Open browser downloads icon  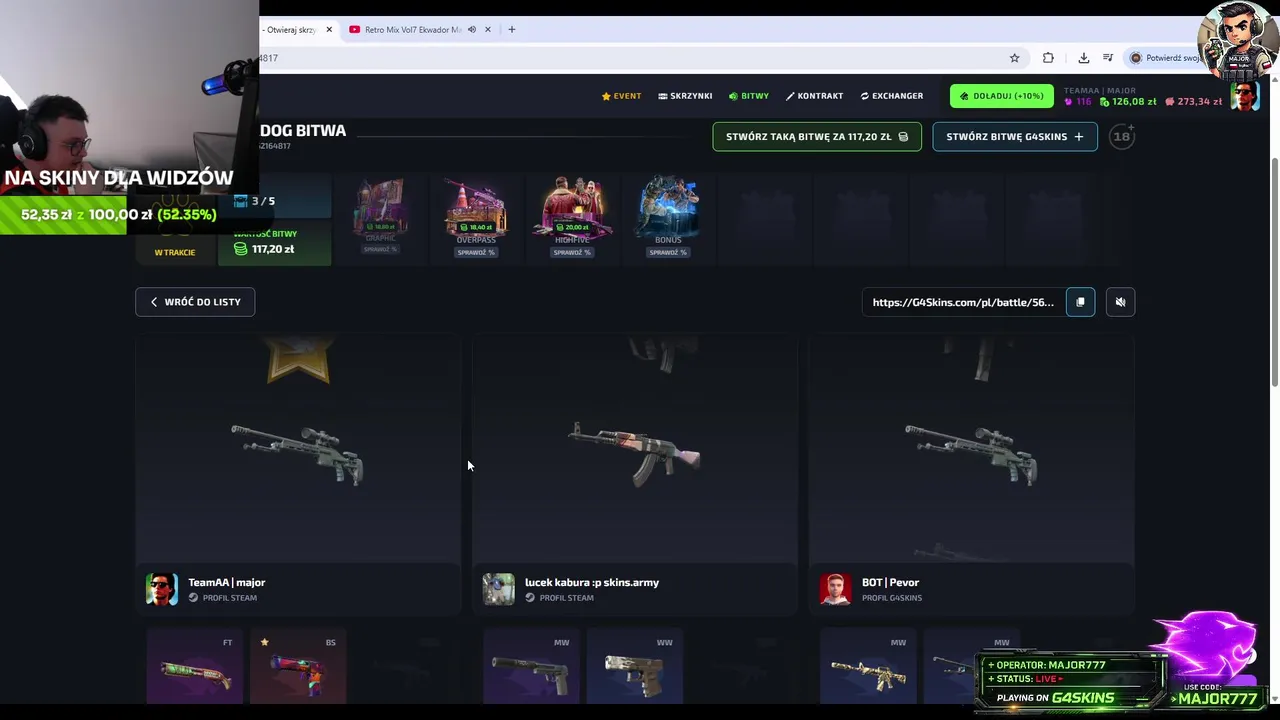[x=1083, y=58]
